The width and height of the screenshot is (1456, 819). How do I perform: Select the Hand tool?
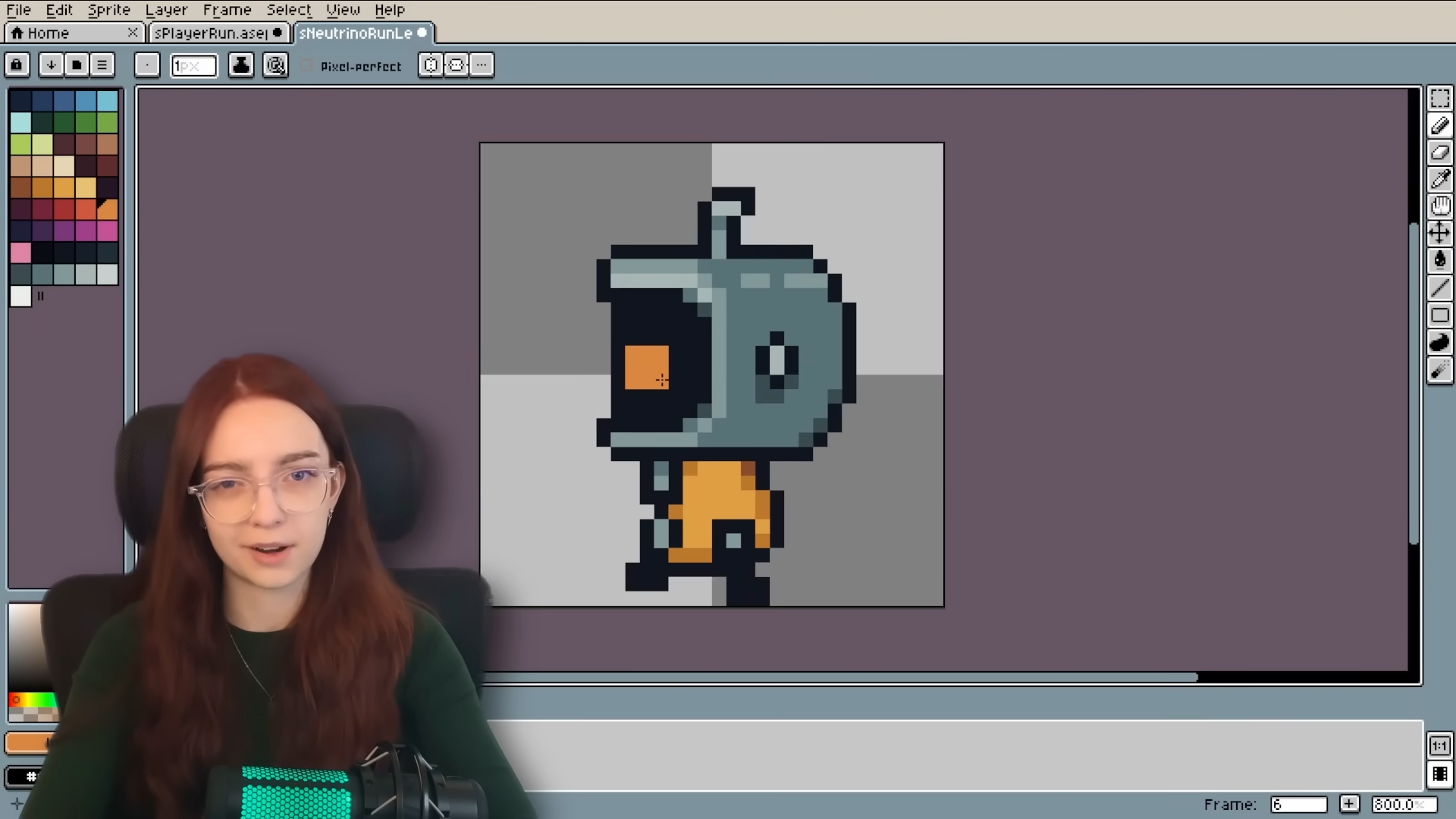click(x=1439, y=206)
